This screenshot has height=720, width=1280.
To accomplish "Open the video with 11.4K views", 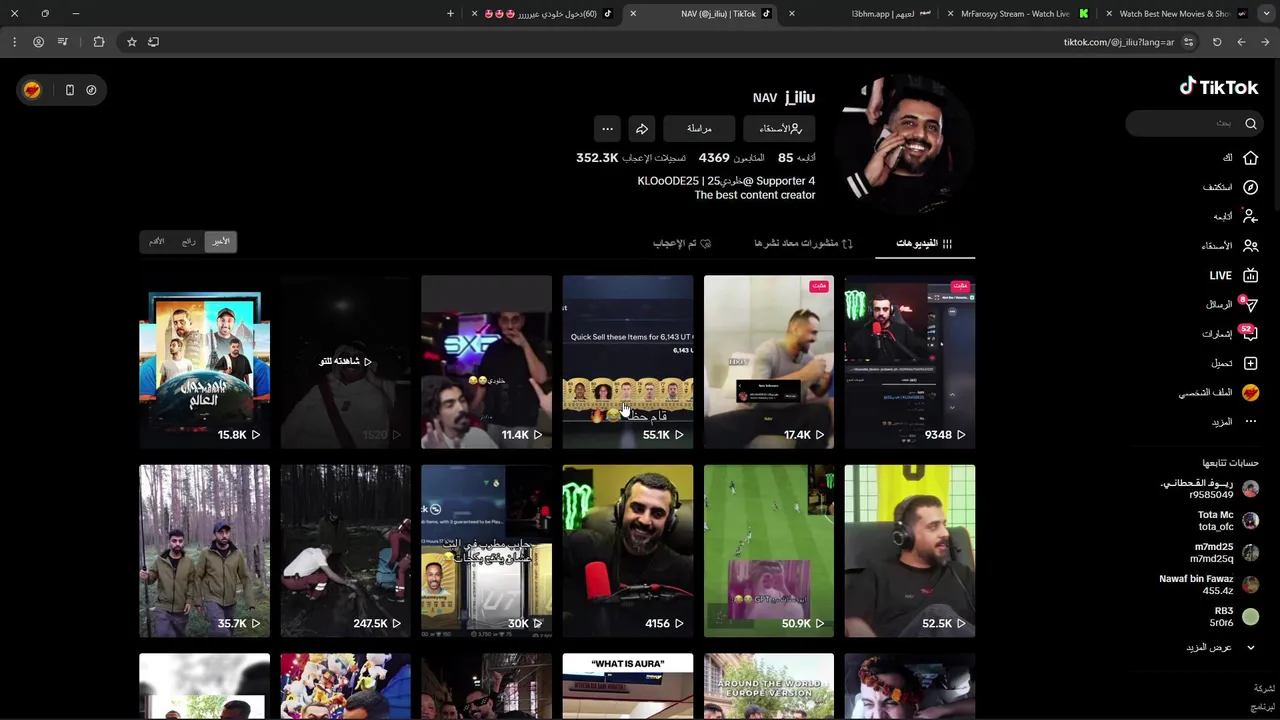I will pos(486,362).
